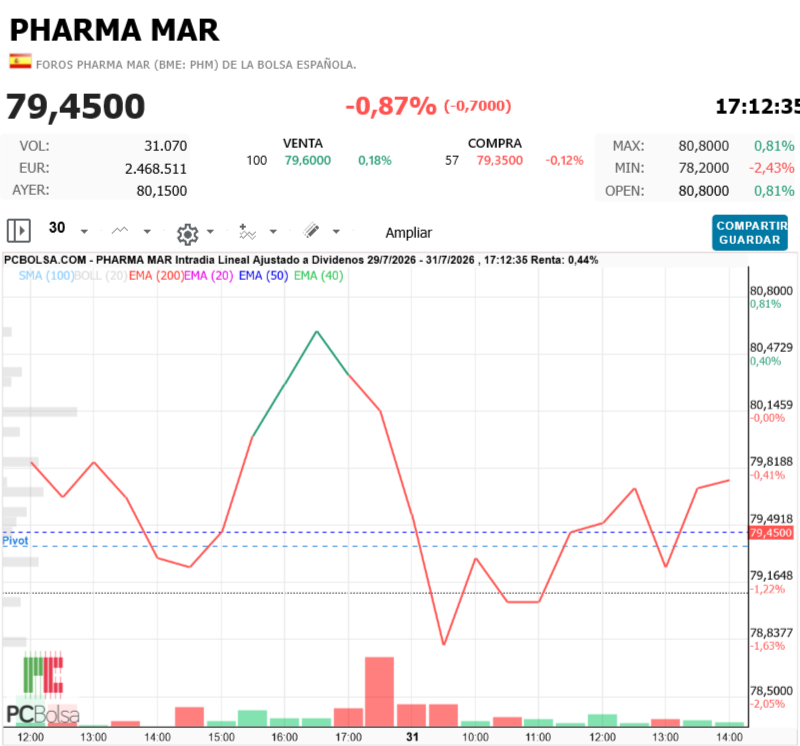Click the COMPRA -0,12% percentage

pos(564,161)
